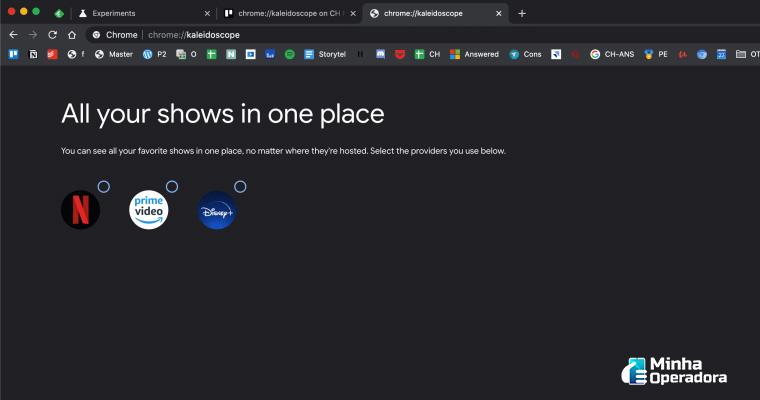Screen dimensions: 760x400
Task: Close the Experiments tab
Action: click(207, 13)
